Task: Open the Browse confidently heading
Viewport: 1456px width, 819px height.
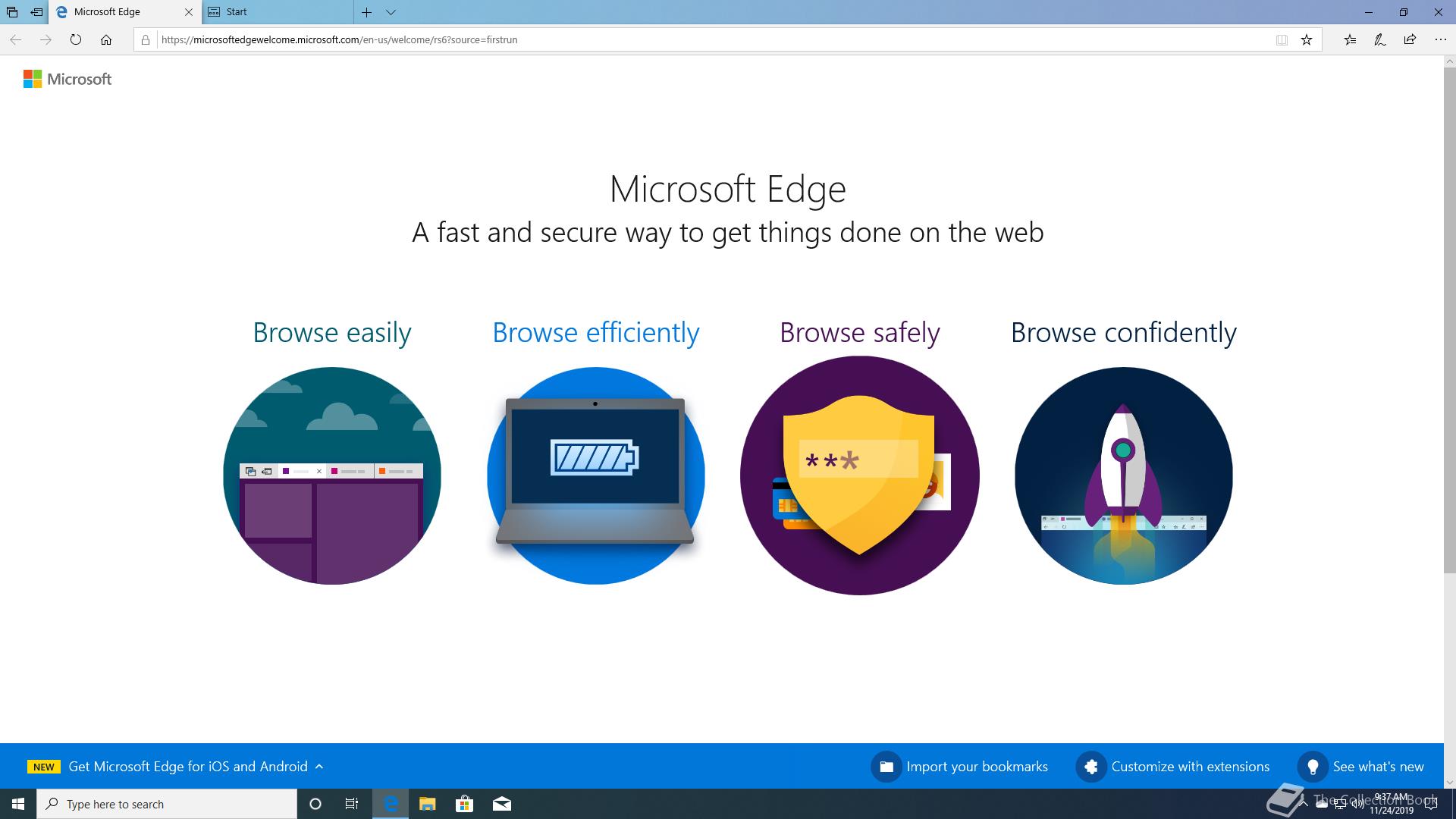Action: click(1124, 333)
